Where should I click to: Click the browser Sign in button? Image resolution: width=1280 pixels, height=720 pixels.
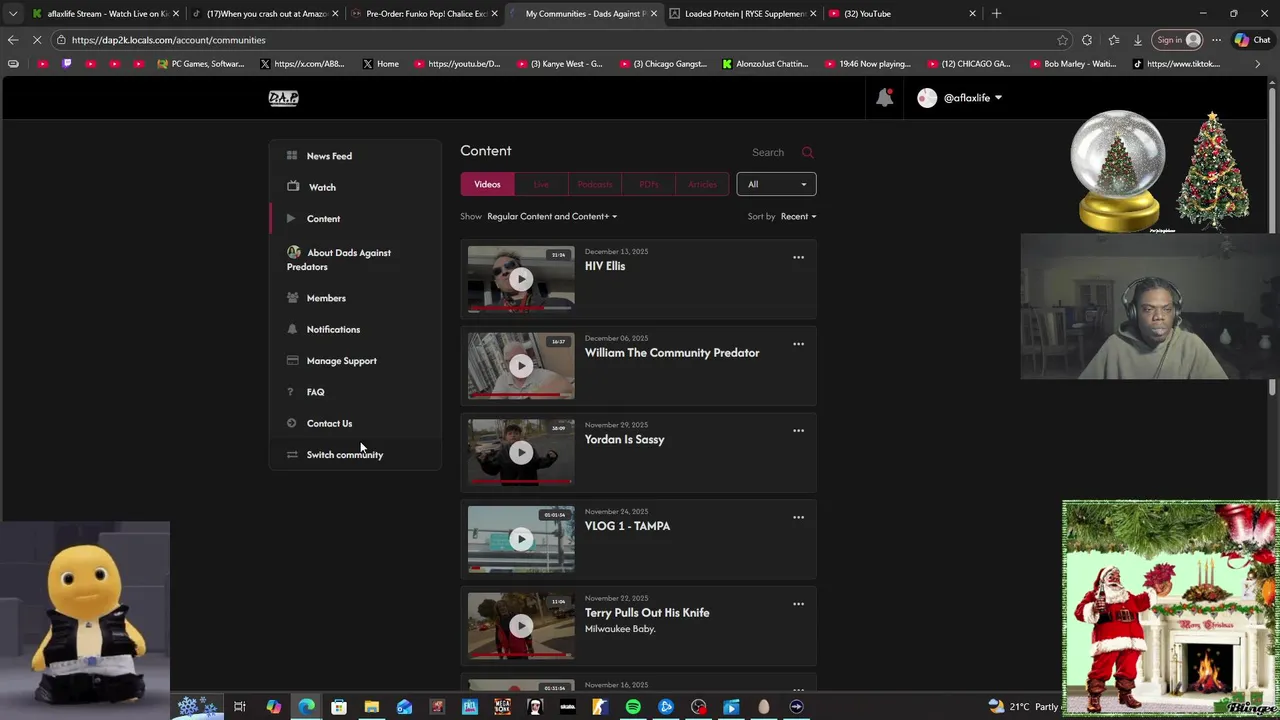[1177, 40]
